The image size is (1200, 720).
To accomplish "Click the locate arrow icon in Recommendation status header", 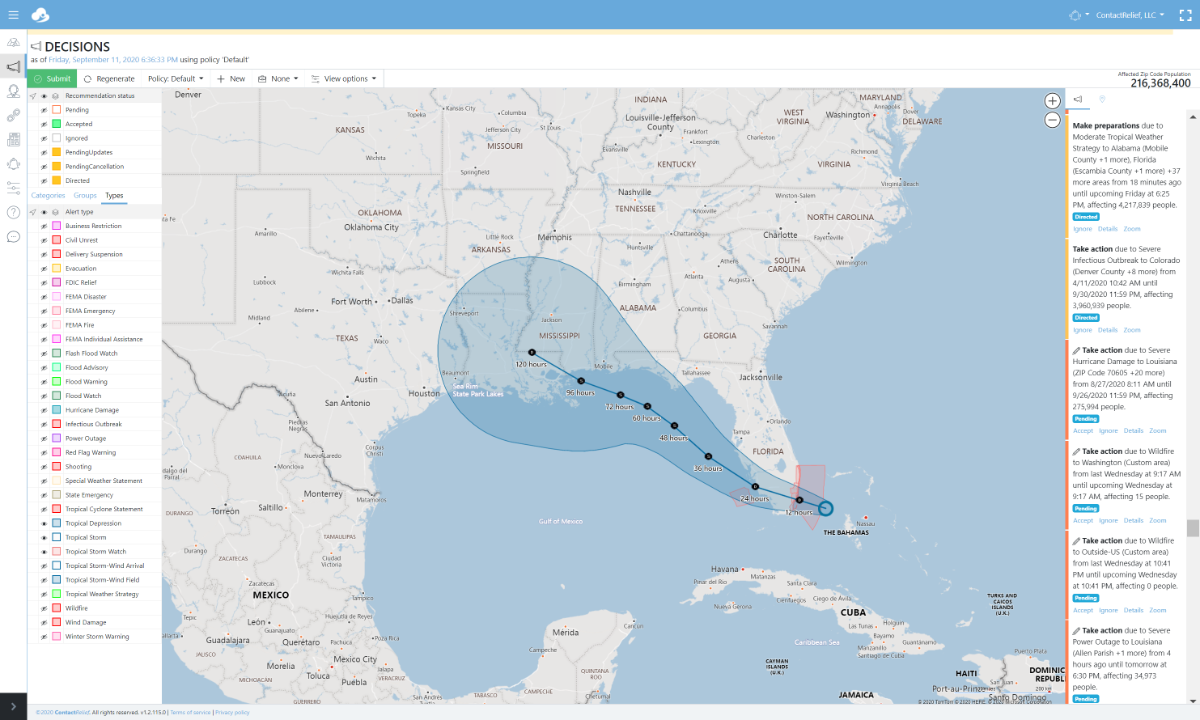I will click(32, 96).
